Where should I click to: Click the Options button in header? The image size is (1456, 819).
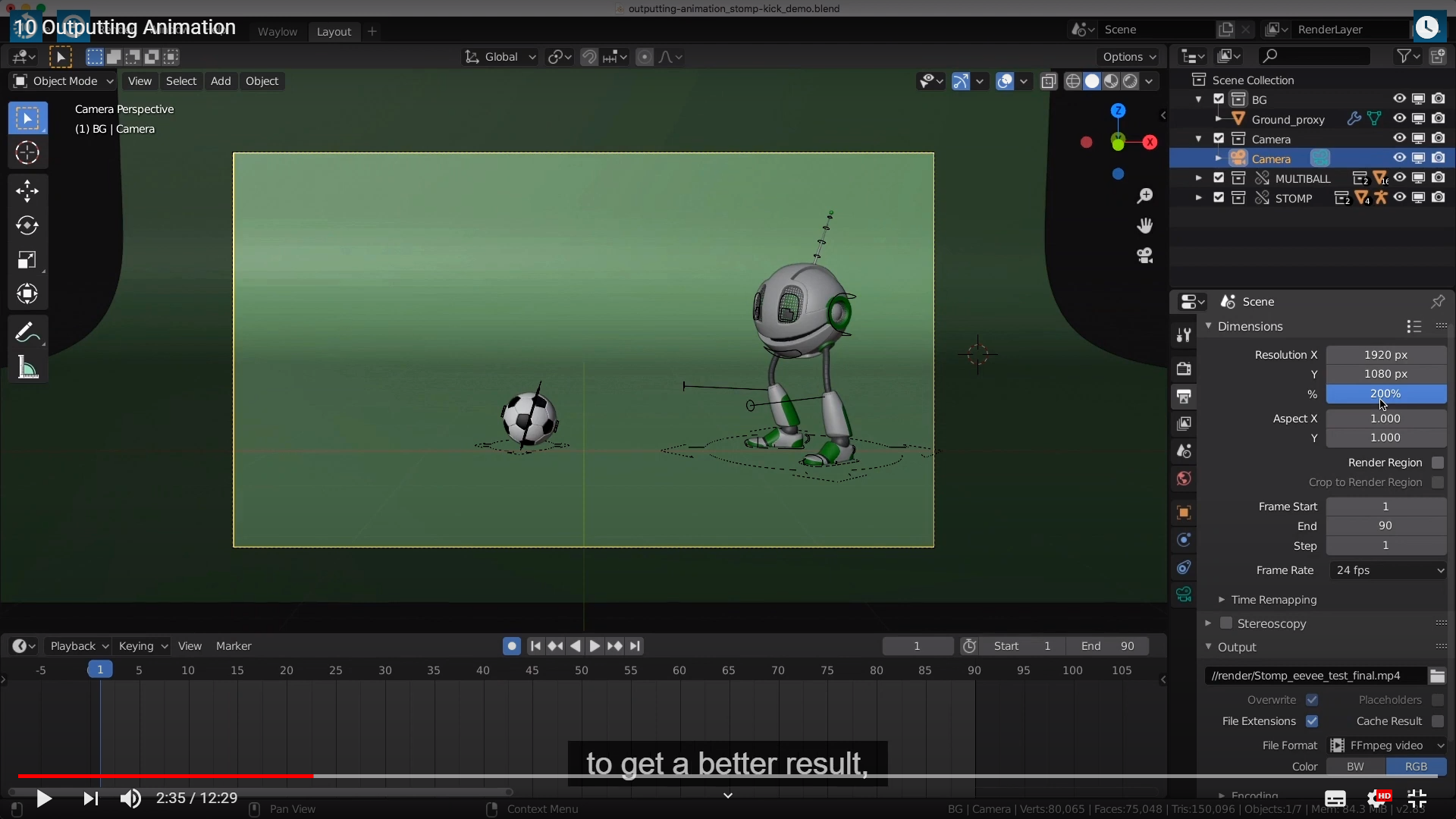[x=1128, y=57]
